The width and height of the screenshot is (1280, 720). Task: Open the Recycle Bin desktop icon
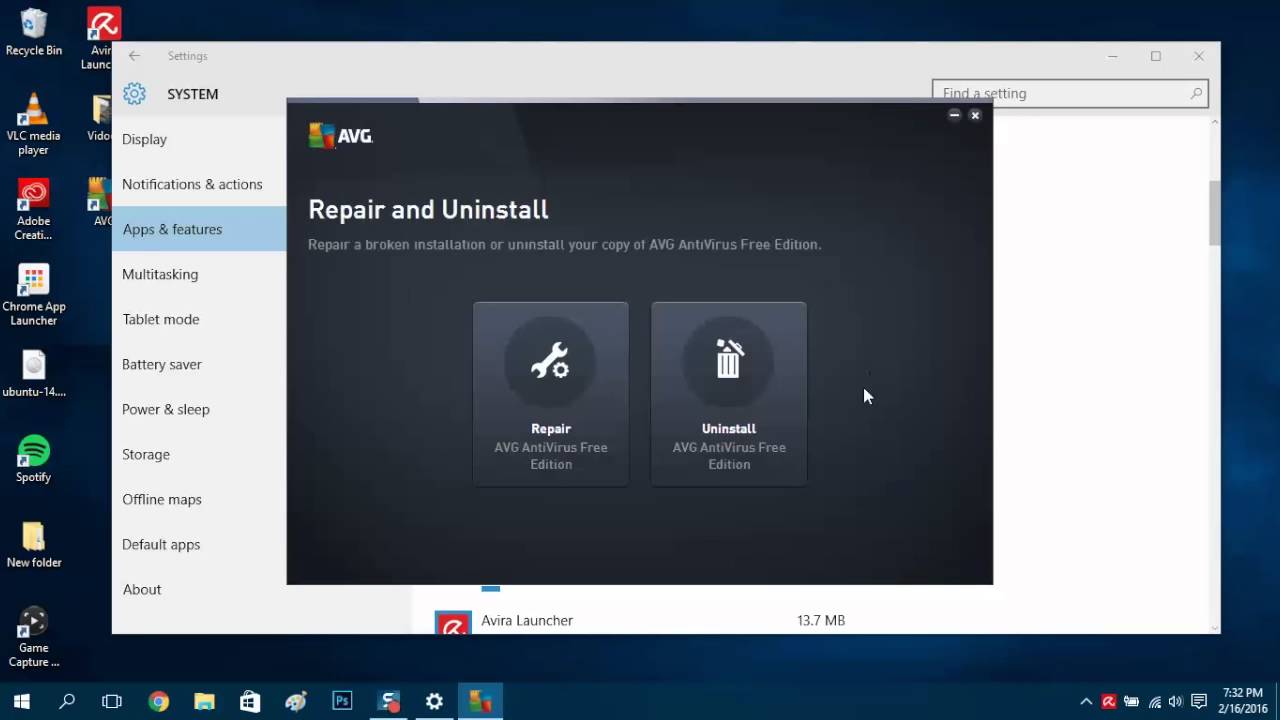click(33, 33)
